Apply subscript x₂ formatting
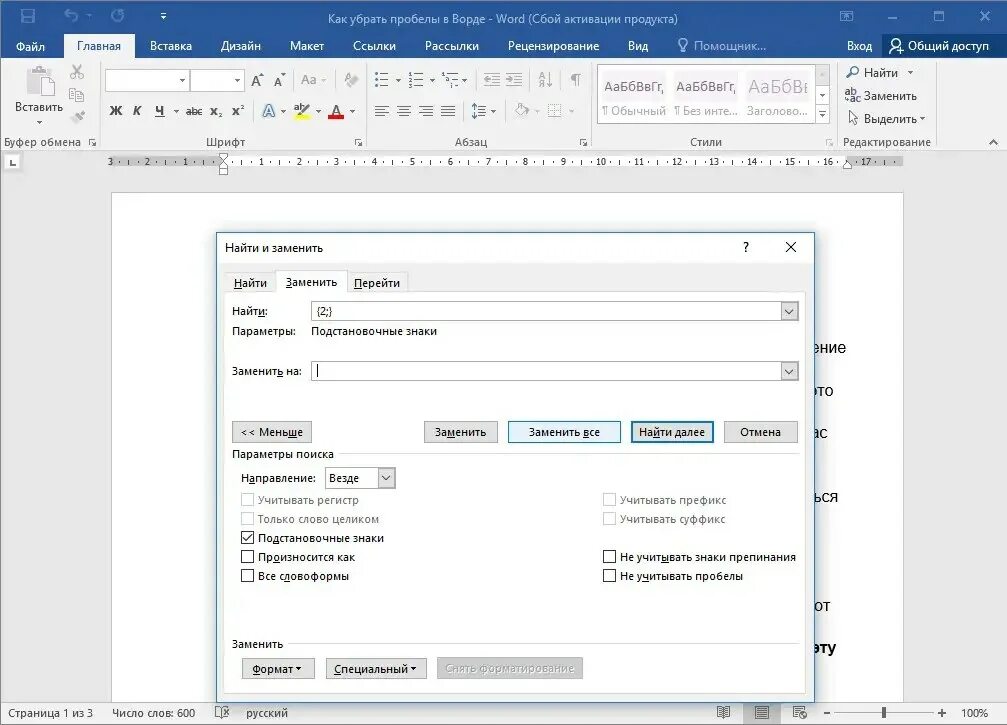1007x725 pixels. click(x=216, y=111)
